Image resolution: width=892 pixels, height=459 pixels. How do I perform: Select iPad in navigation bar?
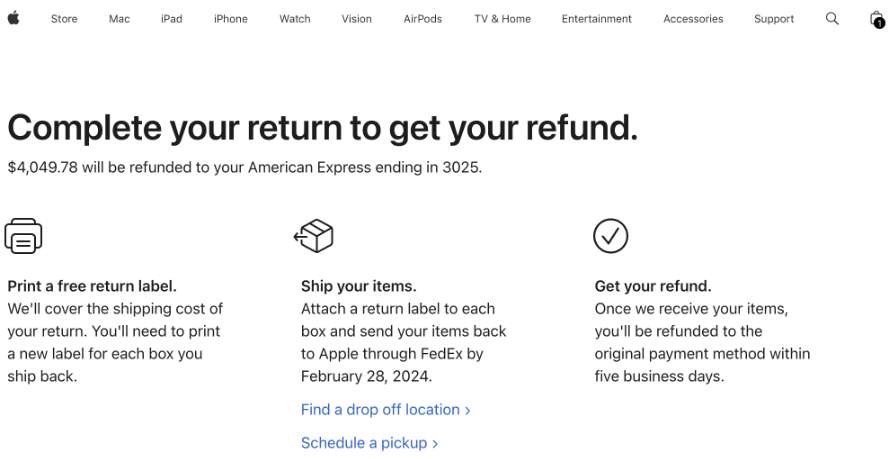[171, 19]
